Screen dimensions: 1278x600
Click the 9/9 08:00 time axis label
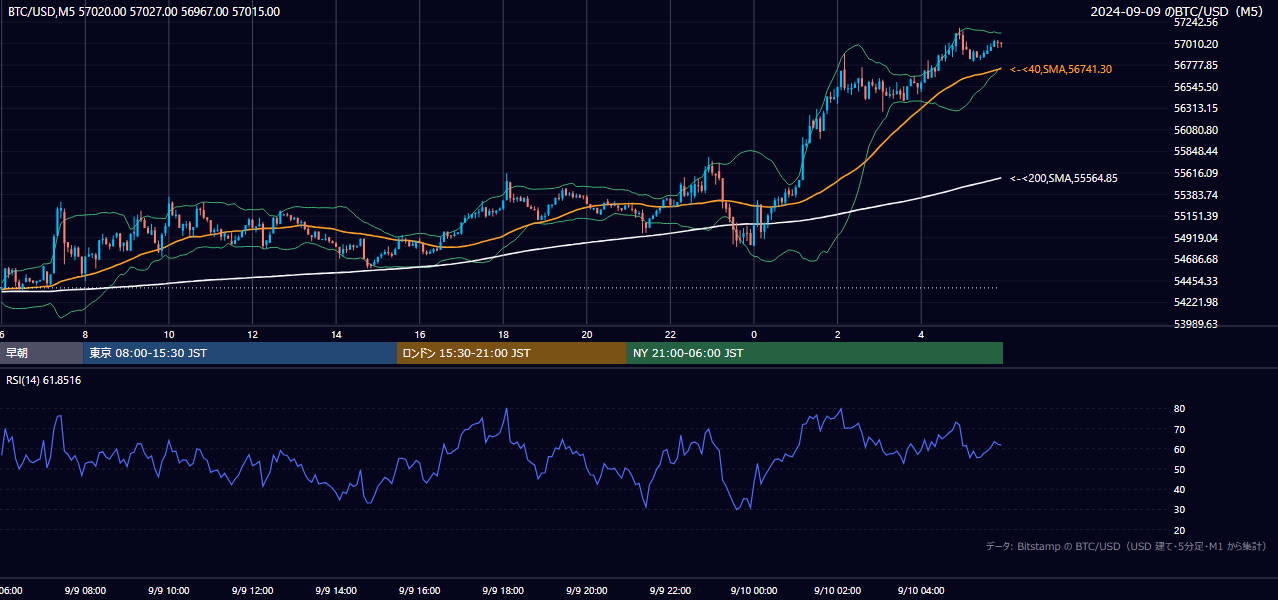[85, 591]
